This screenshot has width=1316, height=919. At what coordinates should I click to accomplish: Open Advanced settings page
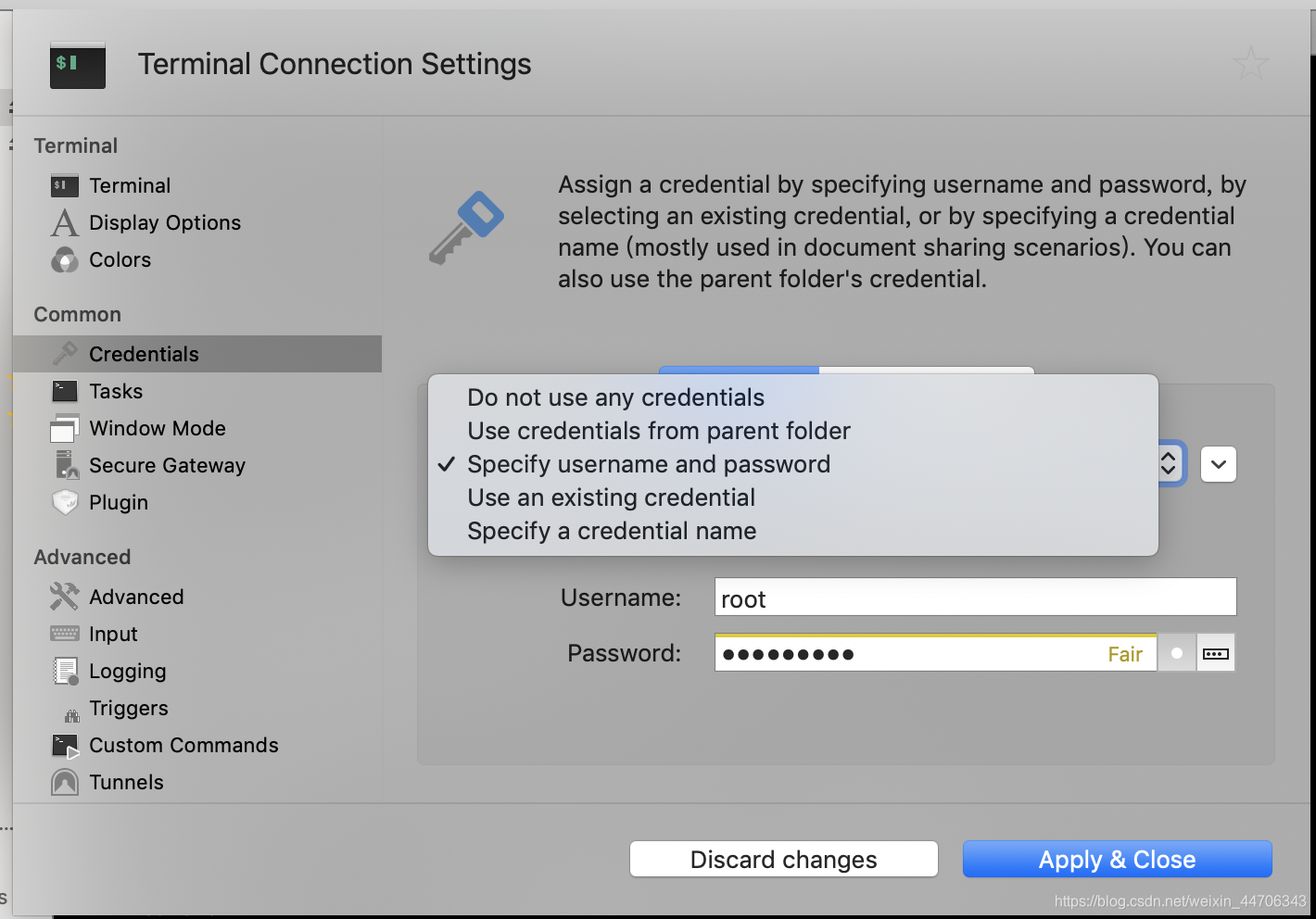197,597
